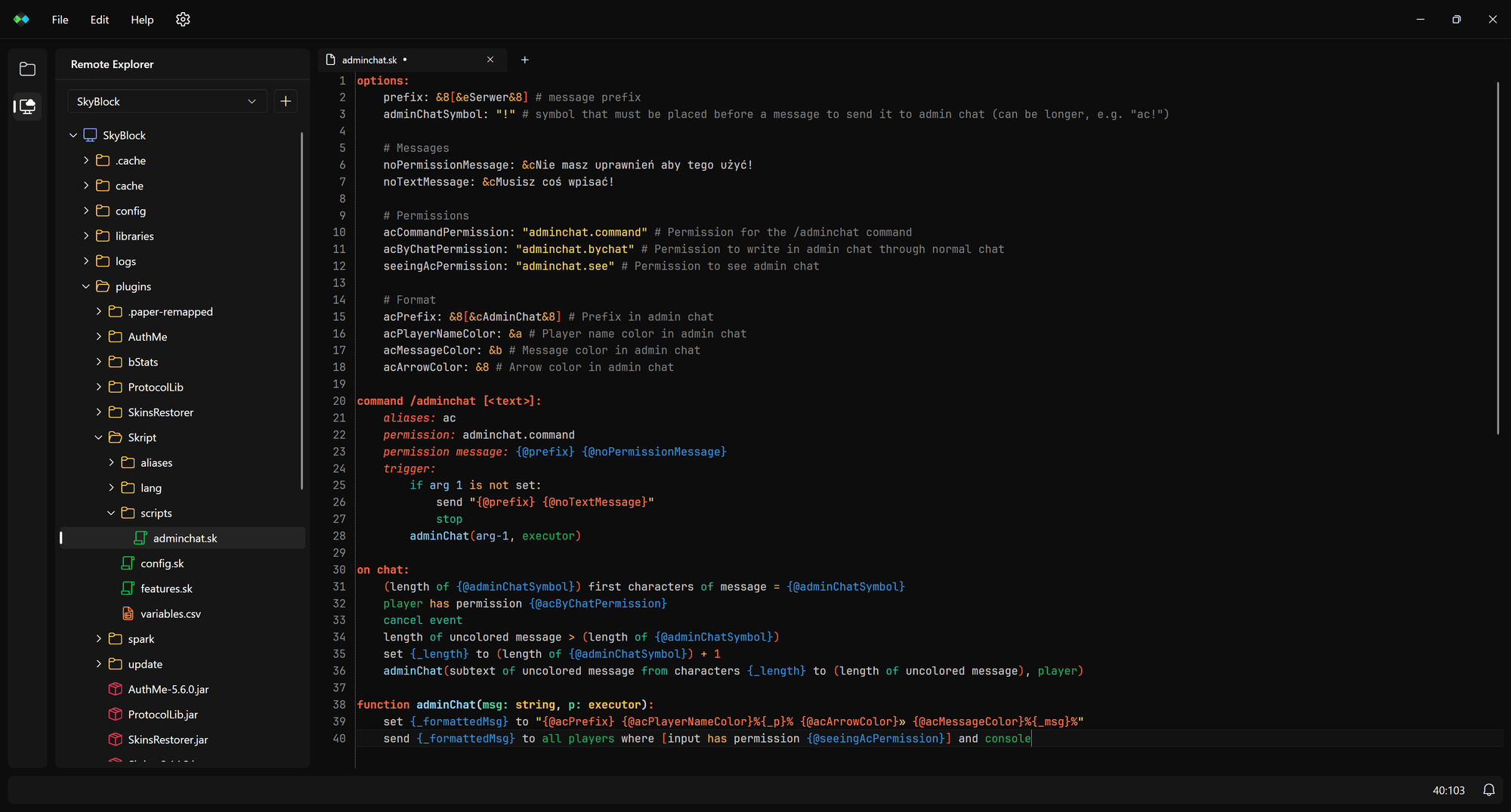Screen dimensions: 1511x812
Task: Expand the ProtocolLib folder chevron
Action: click(x=98, y=387)
